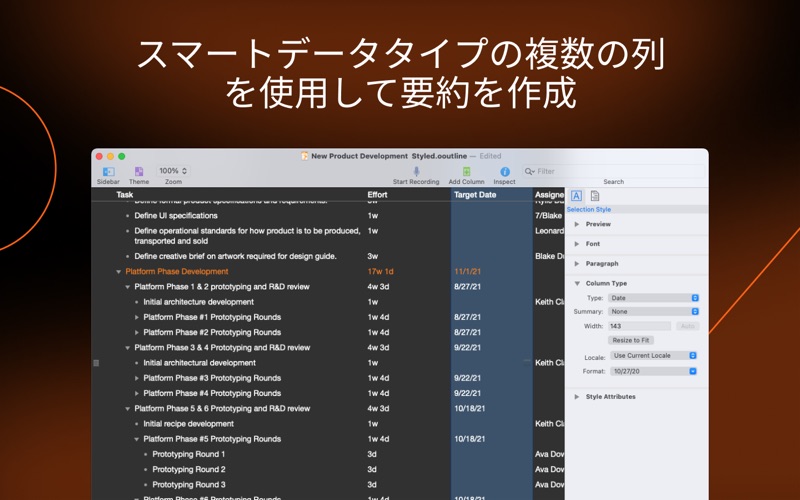Collapse the Platform Phase Development row
Image resolution: width=800 pixels, height=500 pixels.
[x=118, y=272]
